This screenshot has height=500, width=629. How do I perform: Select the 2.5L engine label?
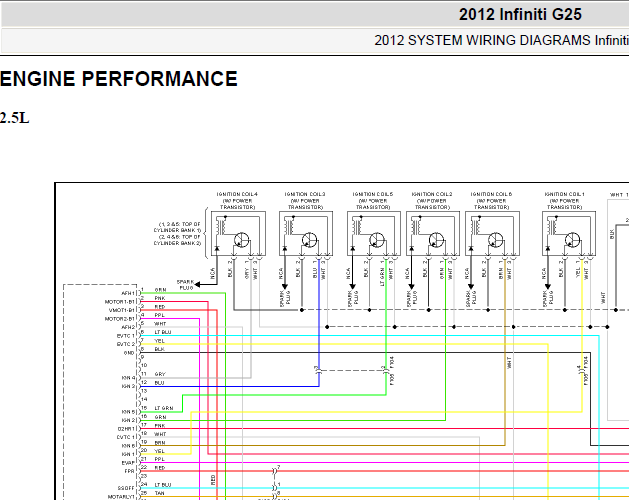14,118
